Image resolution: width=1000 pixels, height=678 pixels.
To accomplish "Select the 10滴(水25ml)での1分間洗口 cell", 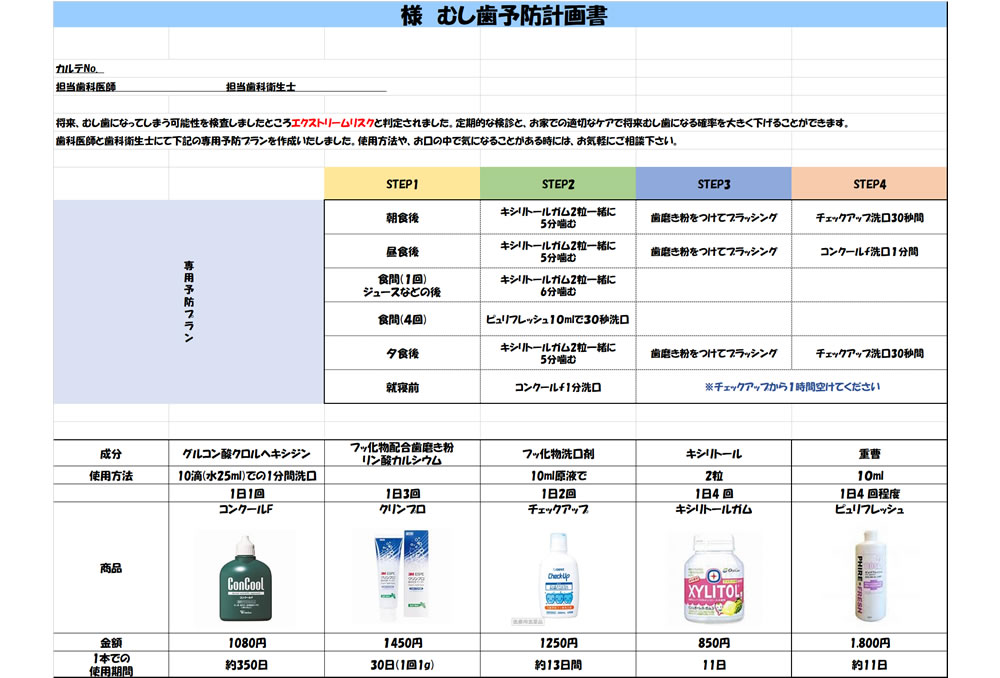I will 246,476.
